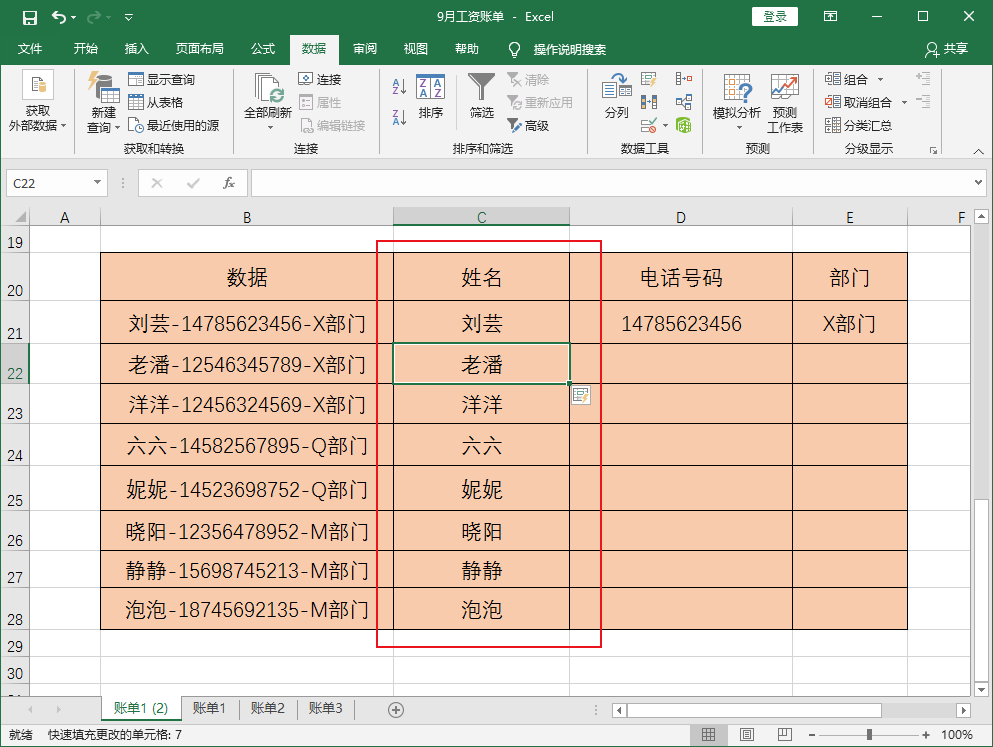Open the 账单3 sheet tab
993x747 pixels.
coord(325,708)
